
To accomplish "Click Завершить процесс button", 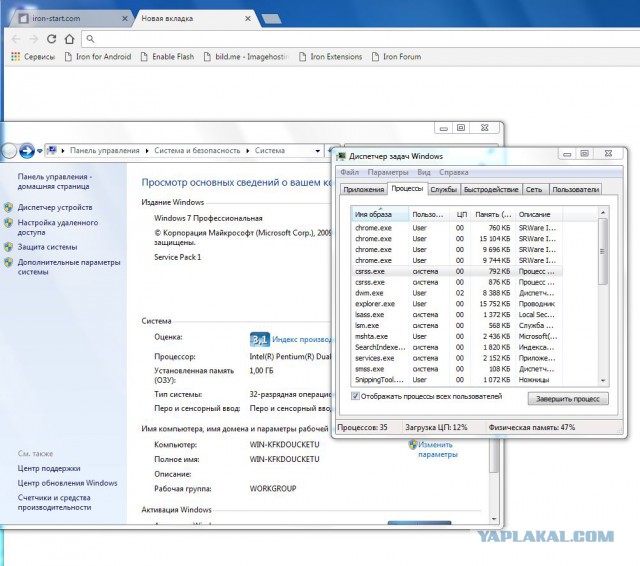I will (x=568, y=399).
